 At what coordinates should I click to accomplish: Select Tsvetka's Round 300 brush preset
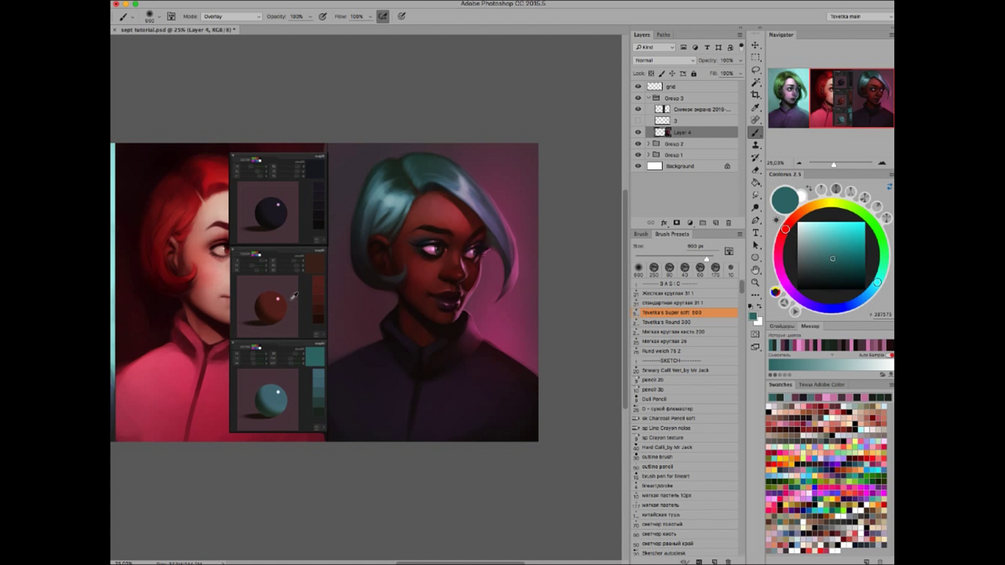coord(685,322)
